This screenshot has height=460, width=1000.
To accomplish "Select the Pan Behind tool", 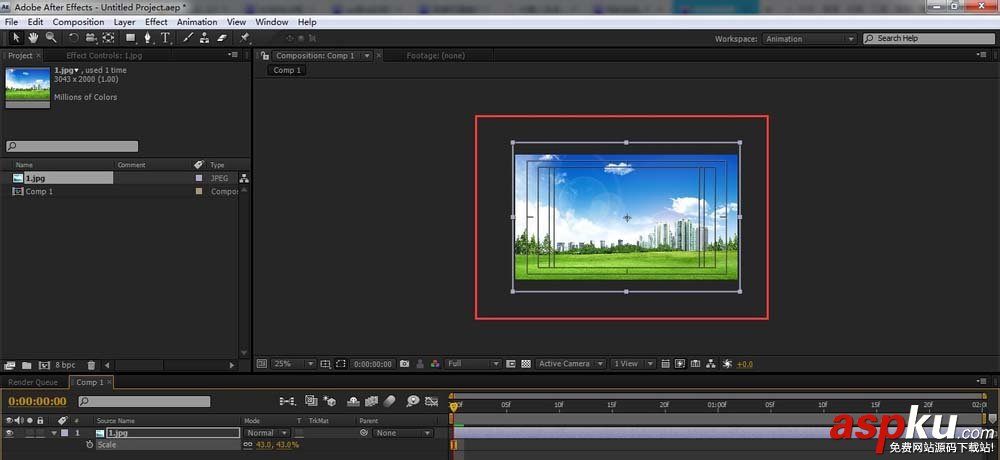I will pos(108,38).
